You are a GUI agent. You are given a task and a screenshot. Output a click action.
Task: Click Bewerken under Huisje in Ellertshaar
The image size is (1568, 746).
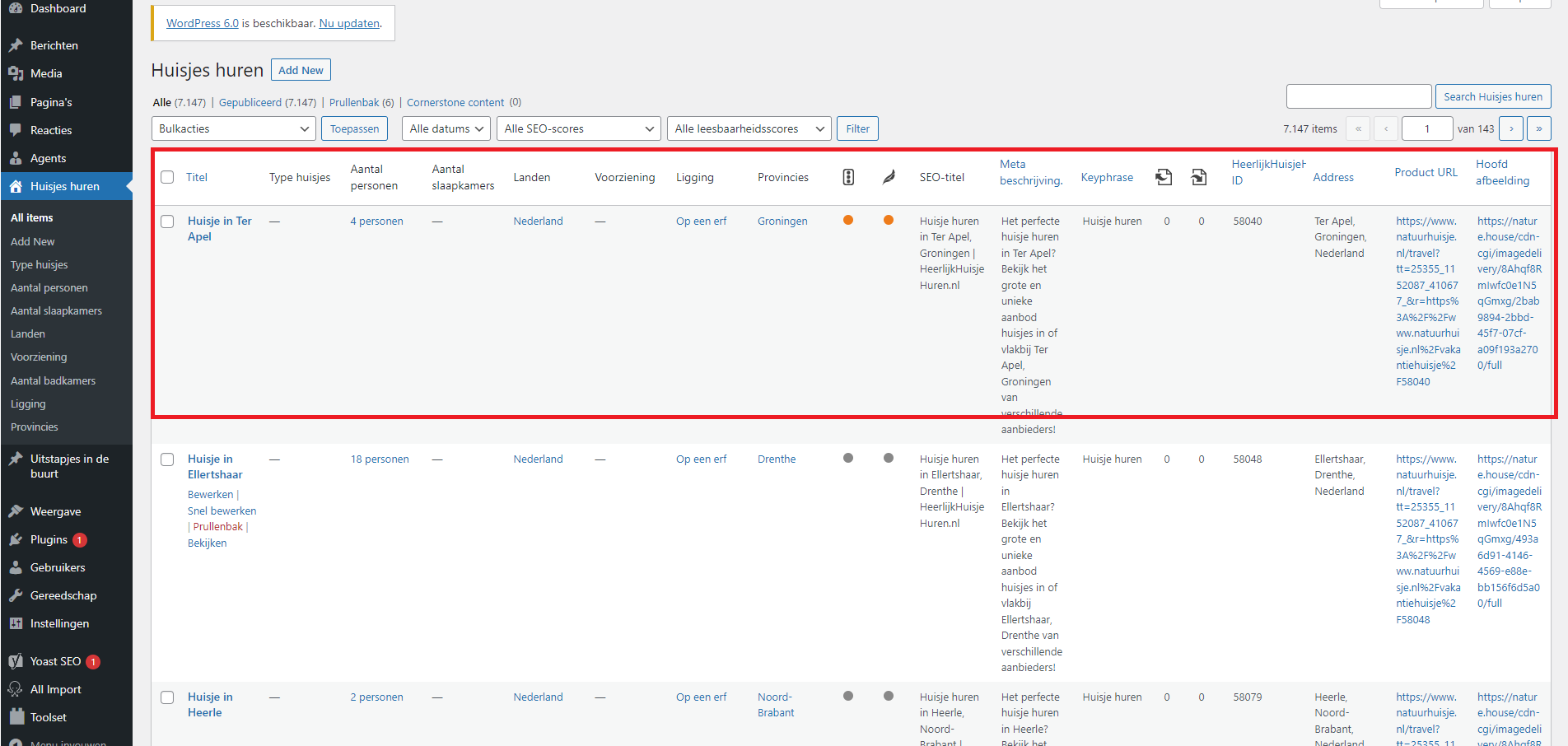(x=211, y=495)
